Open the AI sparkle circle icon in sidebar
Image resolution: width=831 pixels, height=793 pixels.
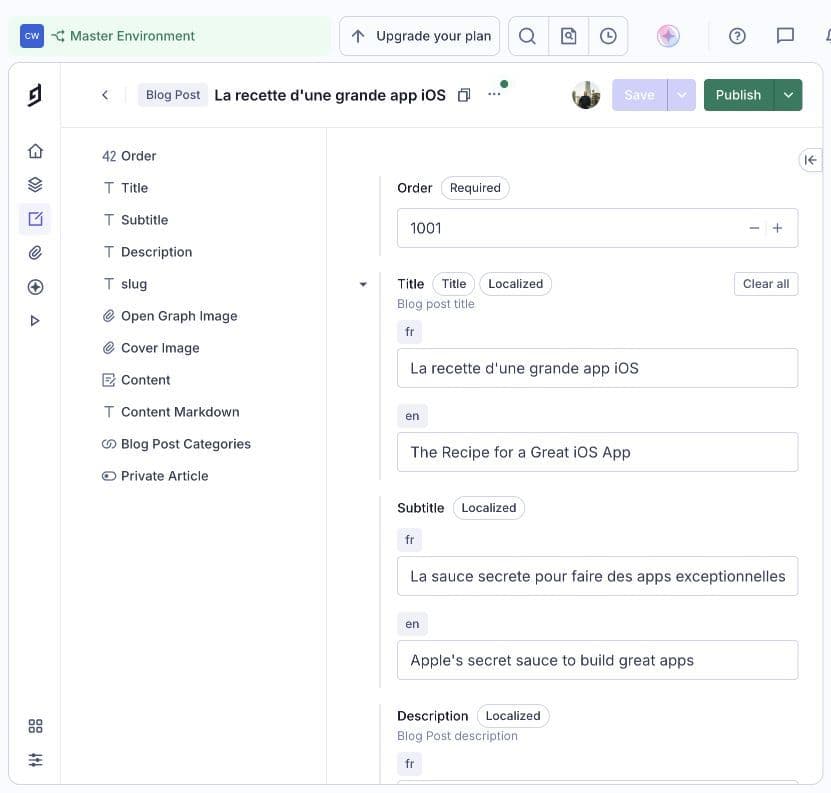(35, 287)
